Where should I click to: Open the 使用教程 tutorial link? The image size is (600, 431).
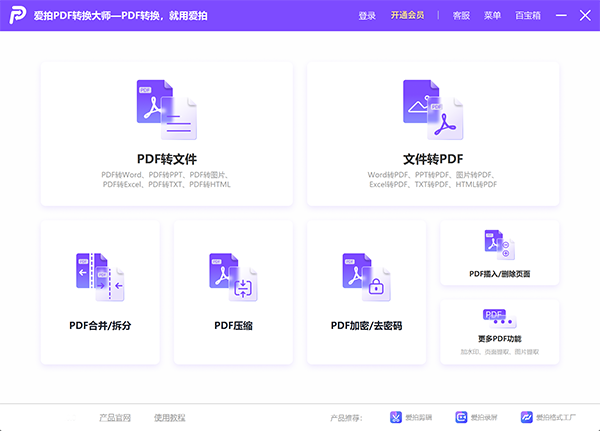(169, 418)
